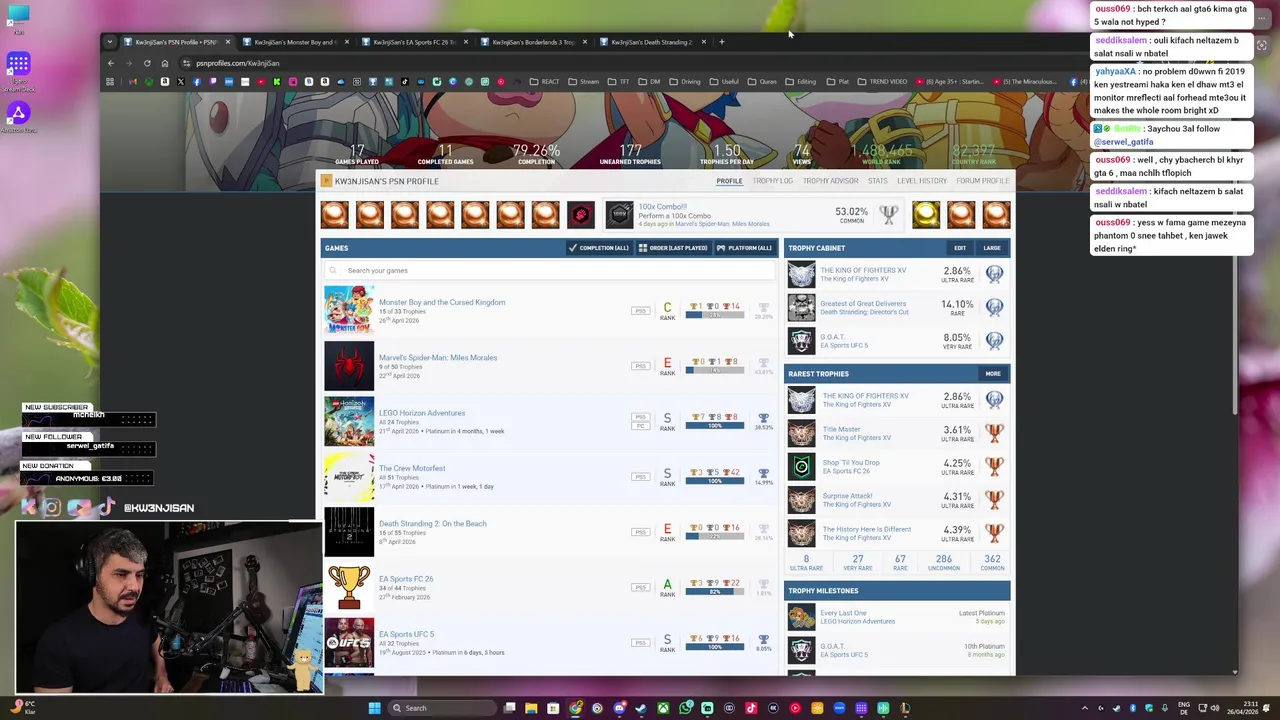
Task: Switch to Death Stranding 2 browser tab
Action: (651, 42)
